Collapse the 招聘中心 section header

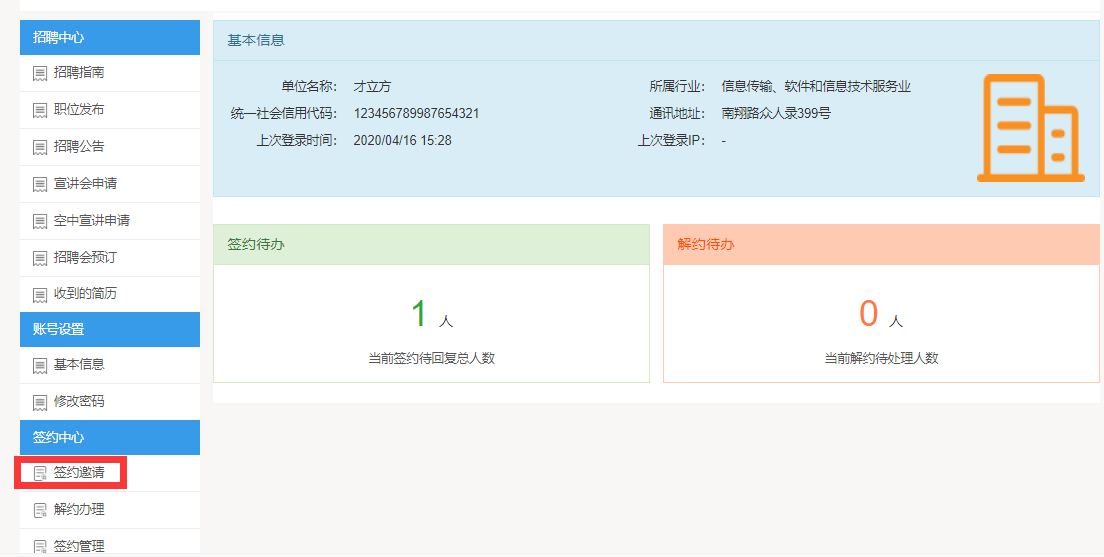tap(109, 38)
